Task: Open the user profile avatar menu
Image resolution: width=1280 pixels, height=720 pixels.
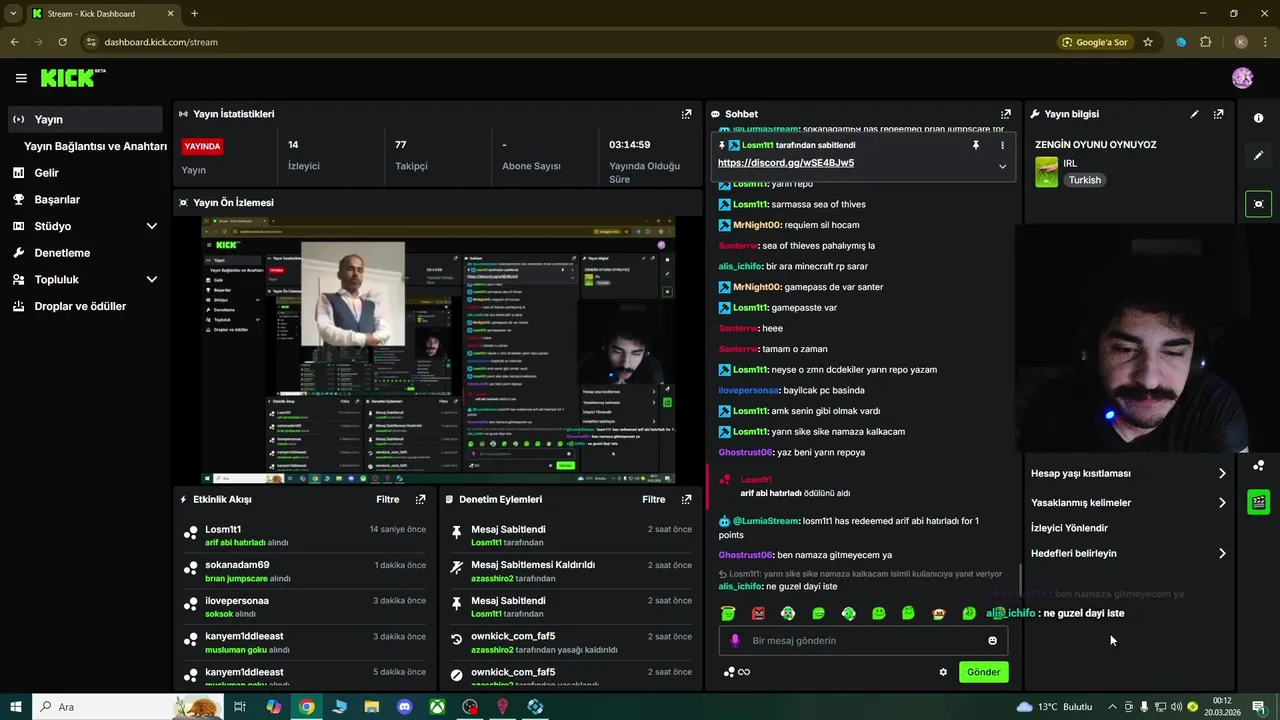Action: [x=1242, y=78]
